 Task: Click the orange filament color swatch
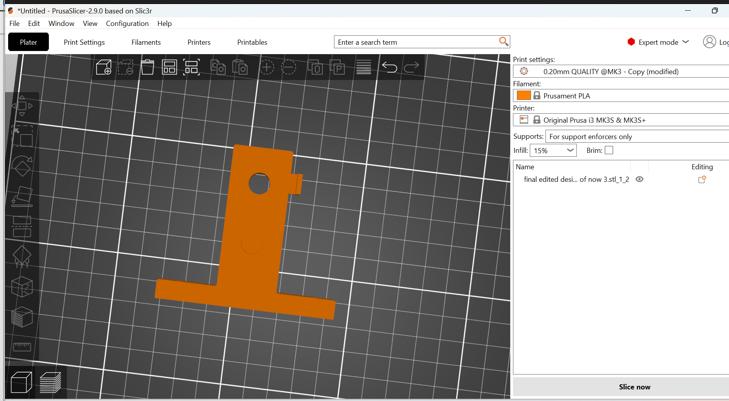click(524, 95)
